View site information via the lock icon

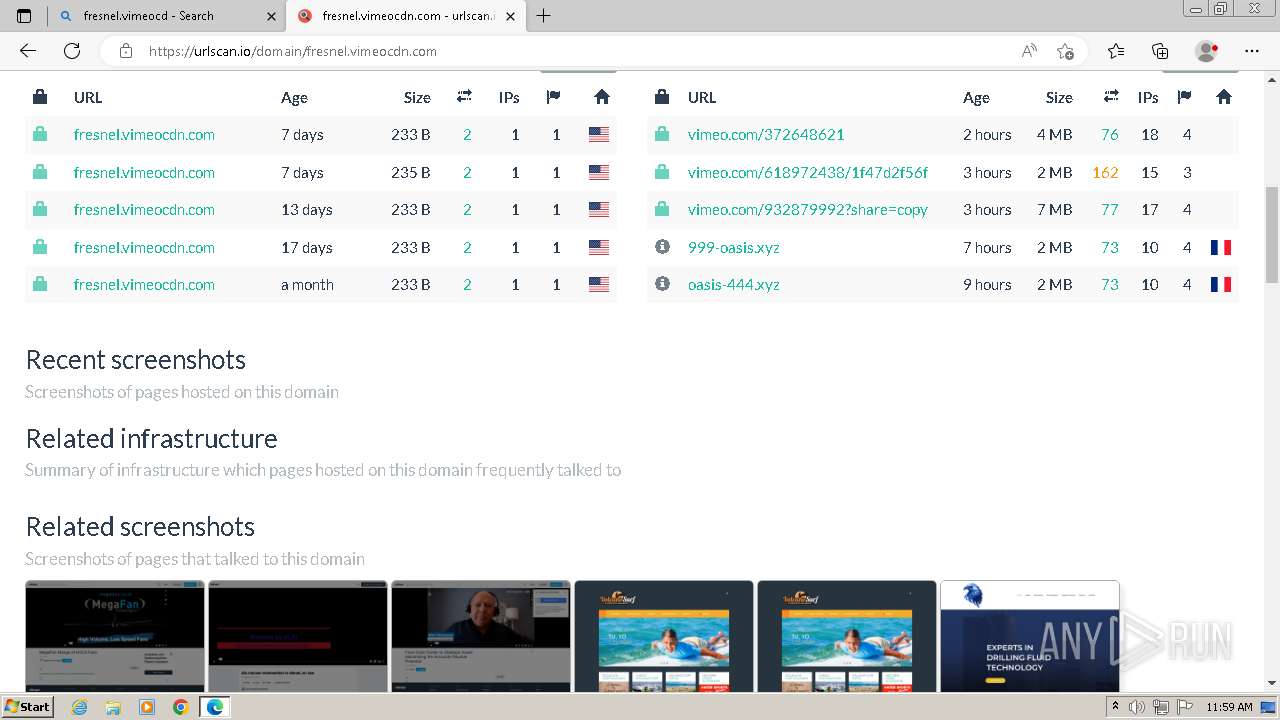coord(125,51)
